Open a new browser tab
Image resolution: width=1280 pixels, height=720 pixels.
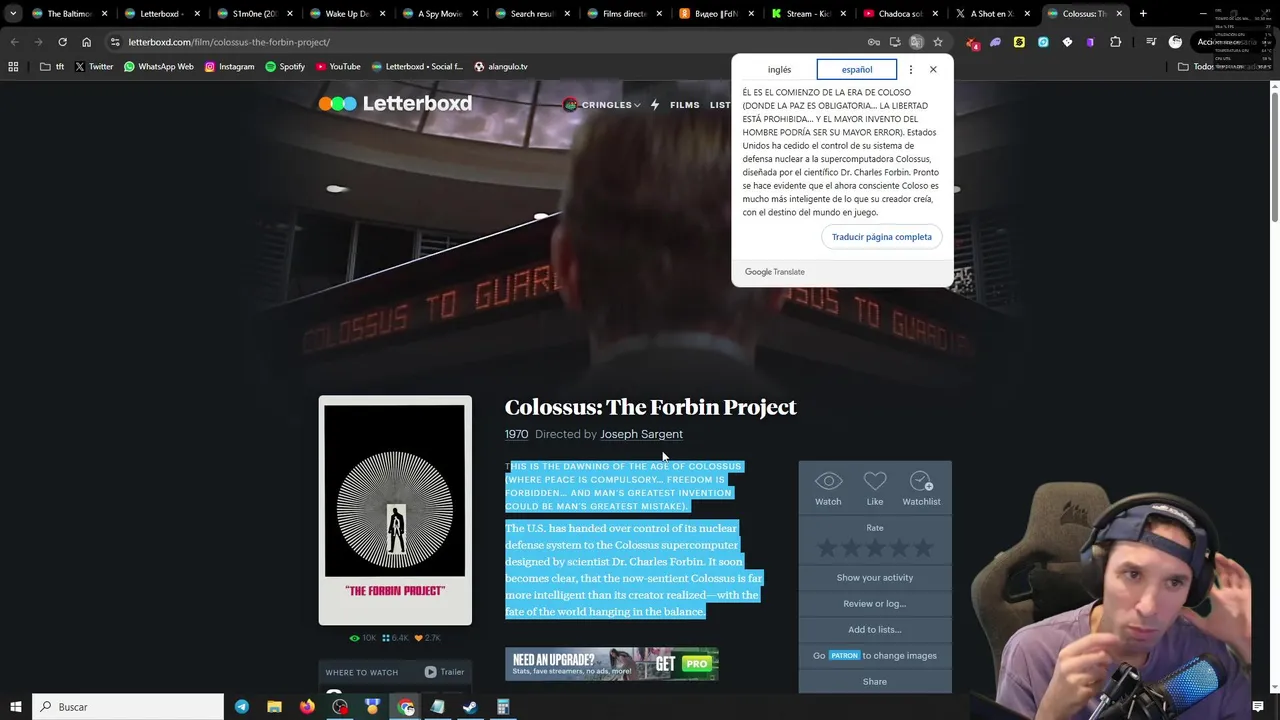[x=1143, y=14]
